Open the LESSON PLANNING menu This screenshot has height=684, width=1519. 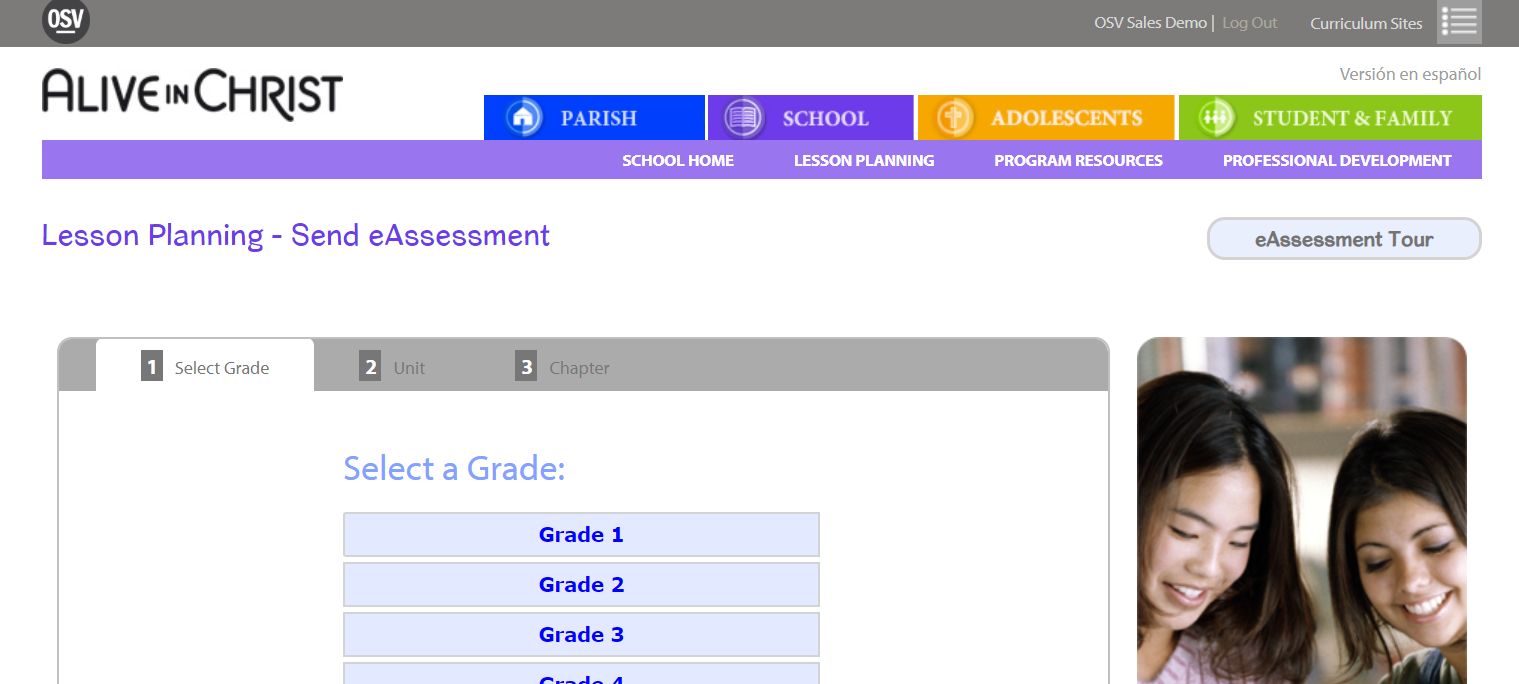tap(864, 160)
